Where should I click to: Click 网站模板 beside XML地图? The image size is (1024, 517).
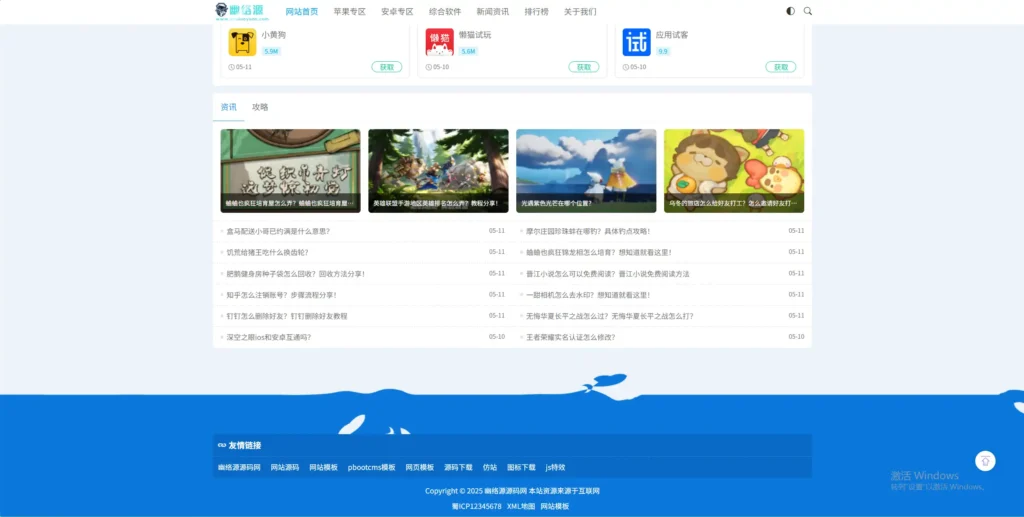coord(554,507)
